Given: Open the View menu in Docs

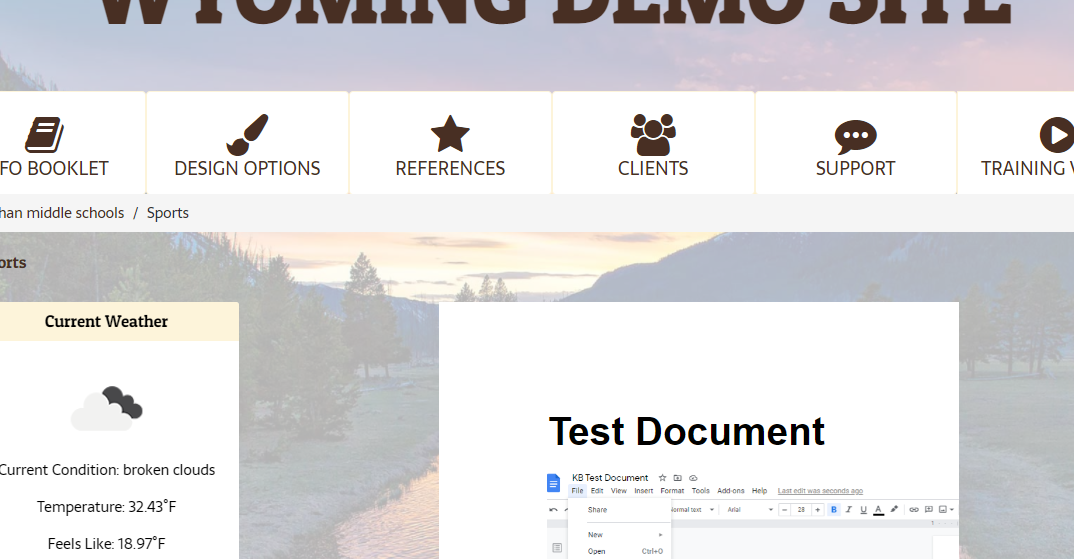Looking at the screenshot, I should (x=619, y=490).
